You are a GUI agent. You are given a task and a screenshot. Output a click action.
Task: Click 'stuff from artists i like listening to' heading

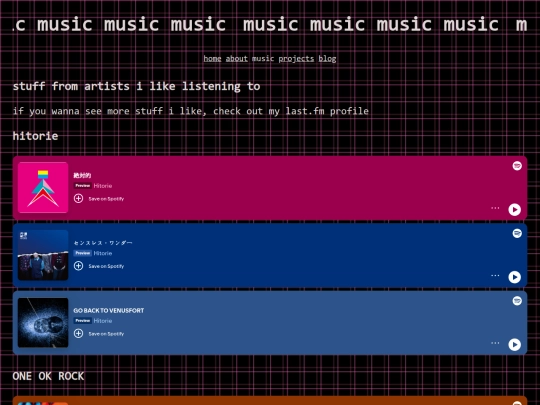tap(136, 86)
